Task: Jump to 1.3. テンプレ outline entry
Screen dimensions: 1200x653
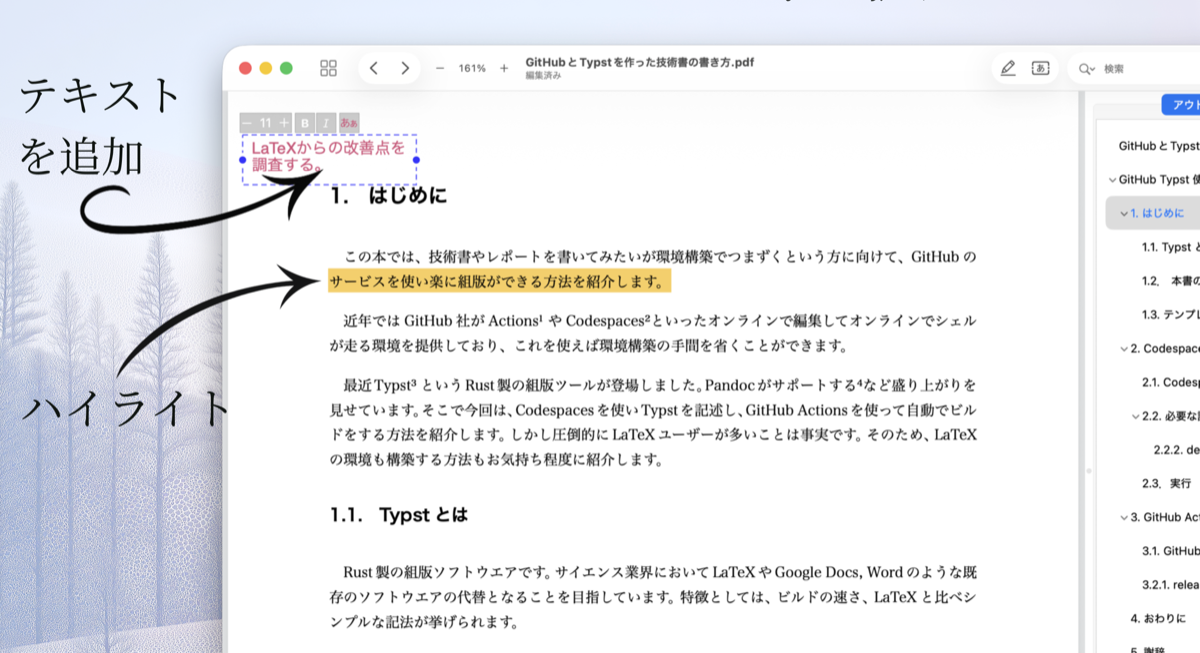Action: 1170,315
